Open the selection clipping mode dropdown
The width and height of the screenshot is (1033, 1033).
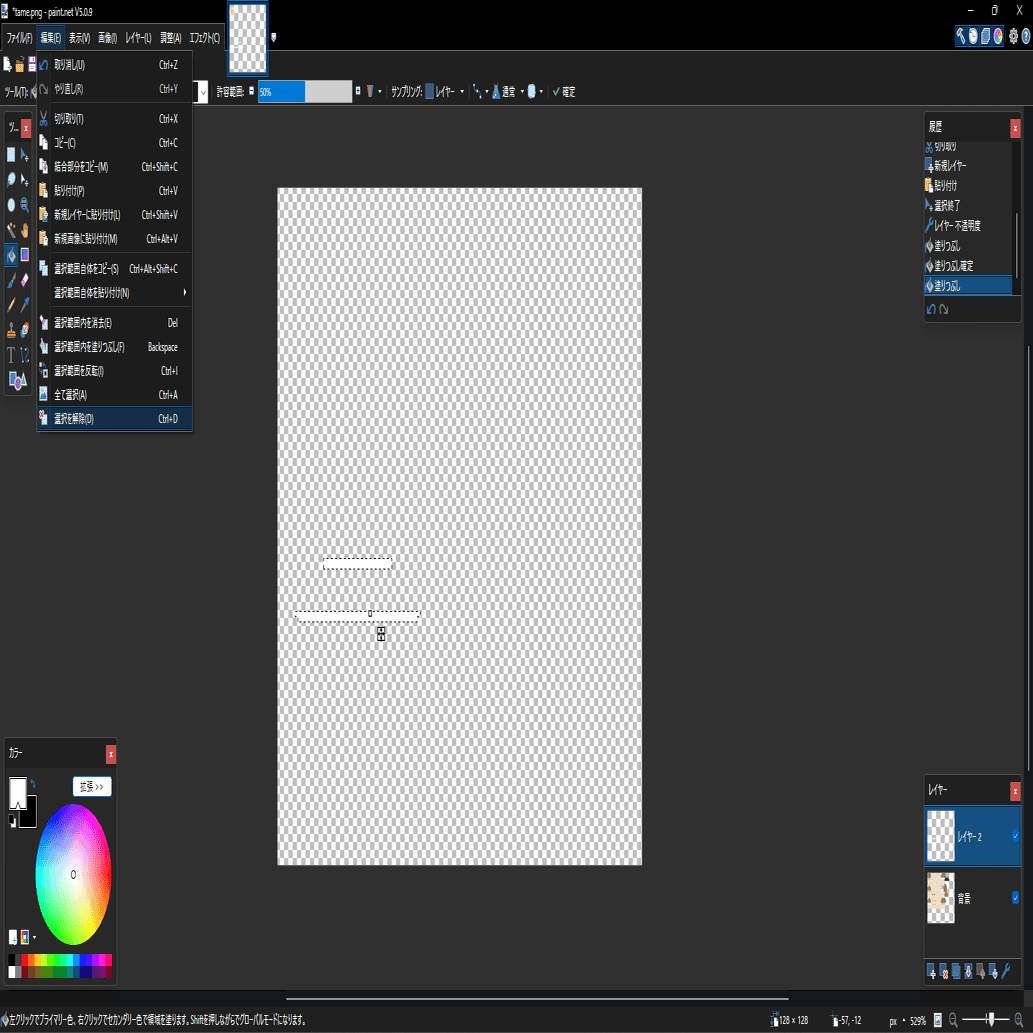click(x=535, y=92)
